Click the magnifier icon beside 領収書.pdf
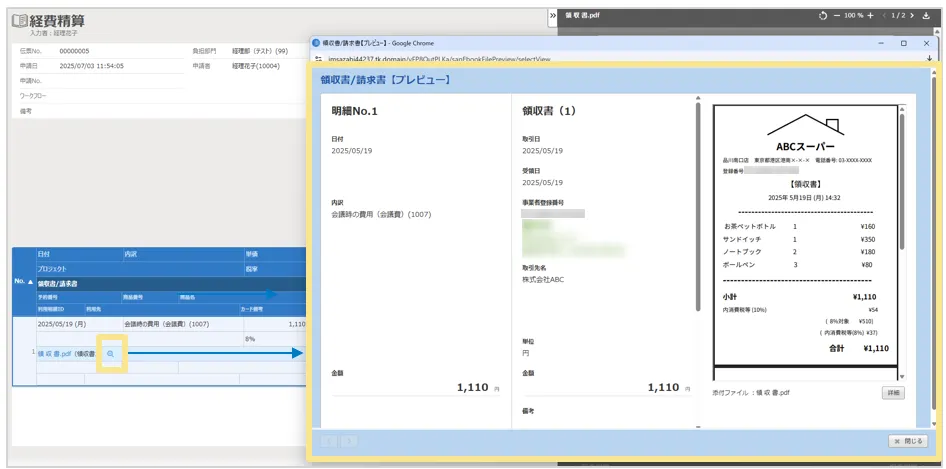 coord(111,353)
